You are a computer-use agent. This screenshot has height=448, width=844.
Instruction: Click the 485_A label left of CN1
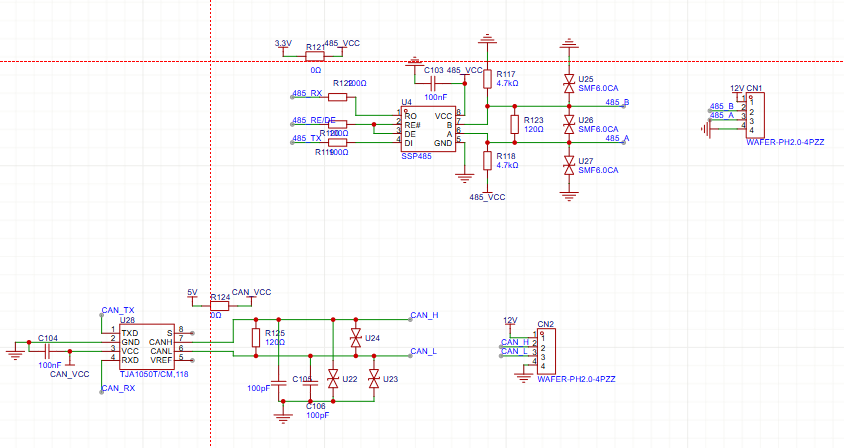722,115
